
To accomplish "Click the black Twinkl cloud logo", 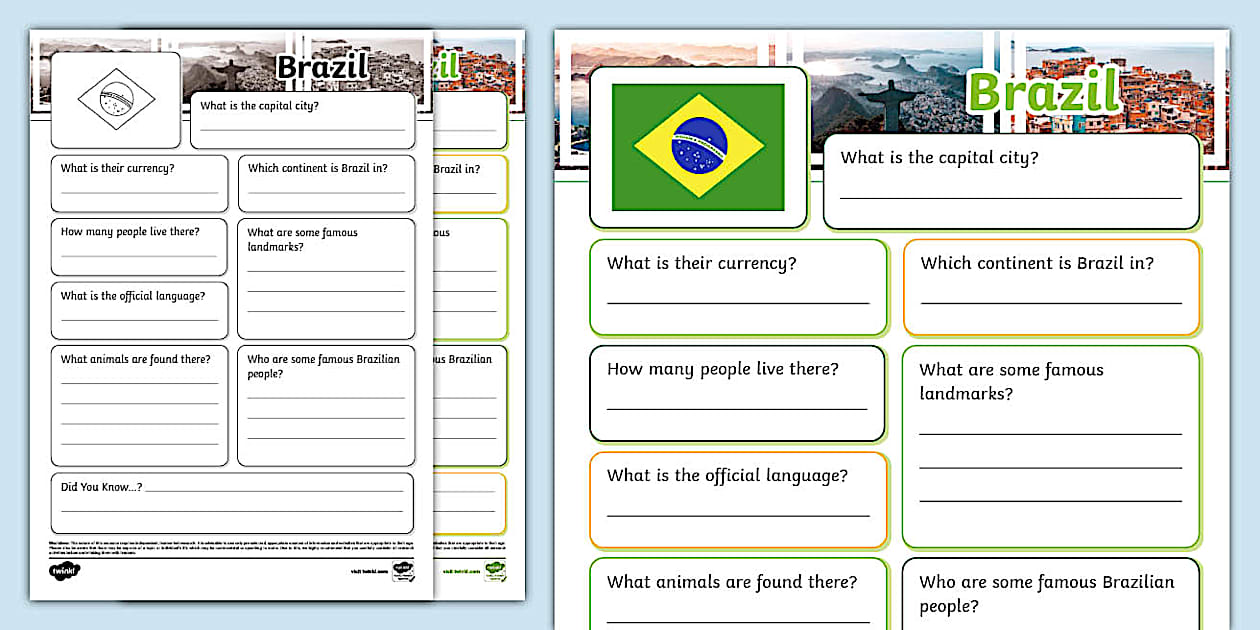I will click(66, 569).
